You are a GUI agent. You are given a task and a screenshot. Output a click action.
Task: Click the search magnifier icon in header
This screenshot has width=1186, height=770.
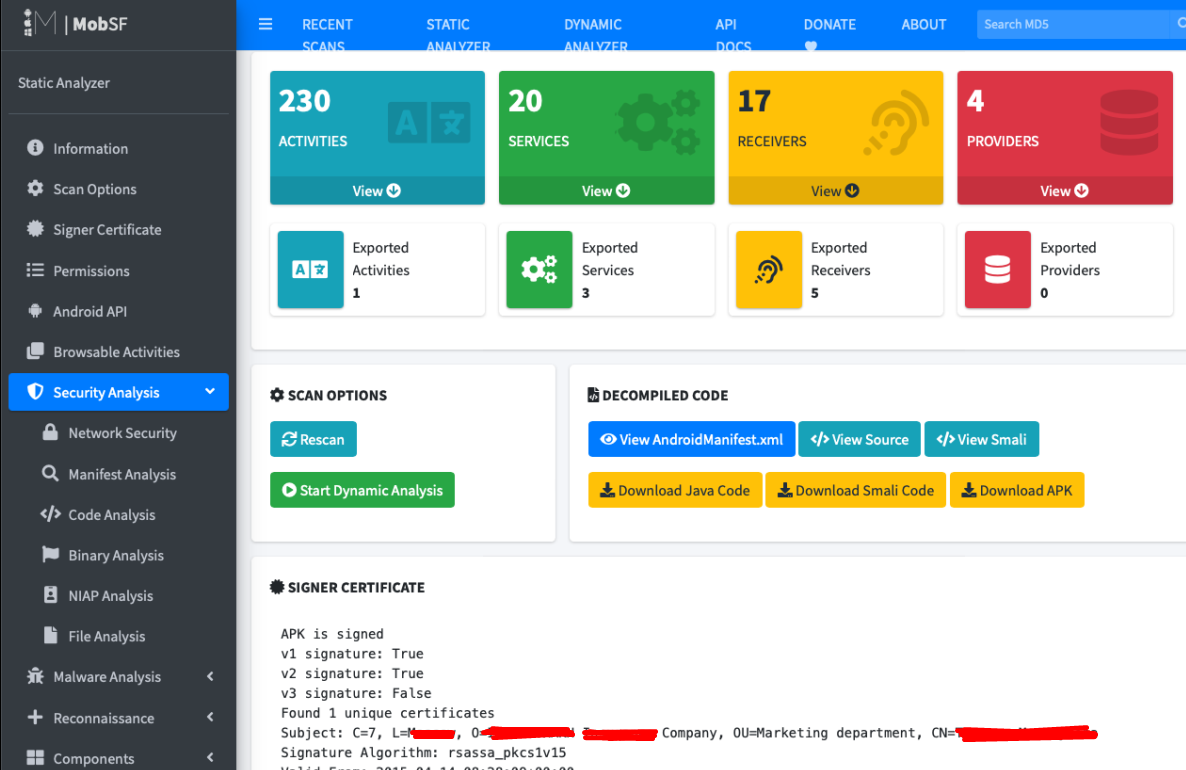click(1181, 24)
